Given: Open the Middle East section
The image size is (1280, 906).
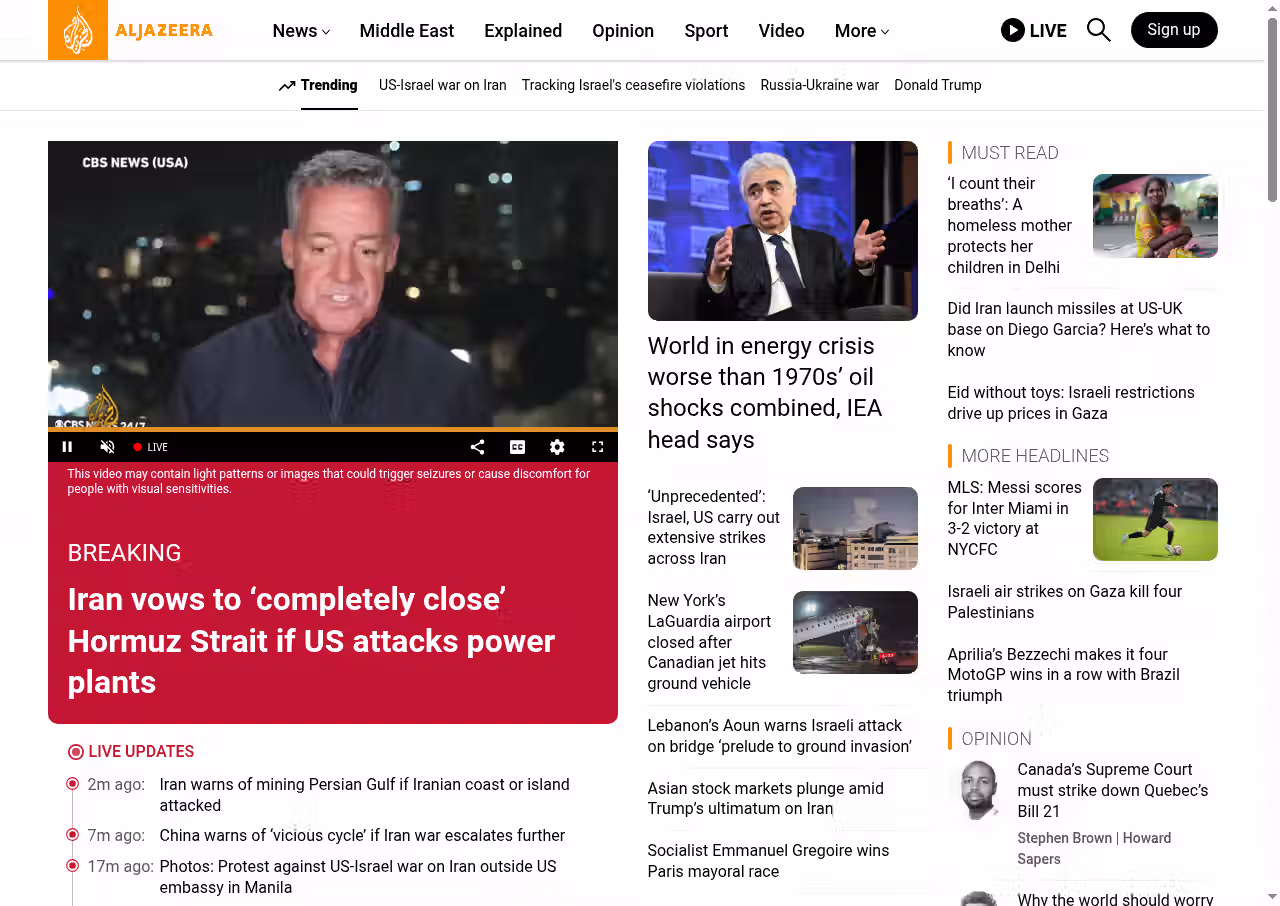Looking at the screenshot, I should tap(407, 31).
